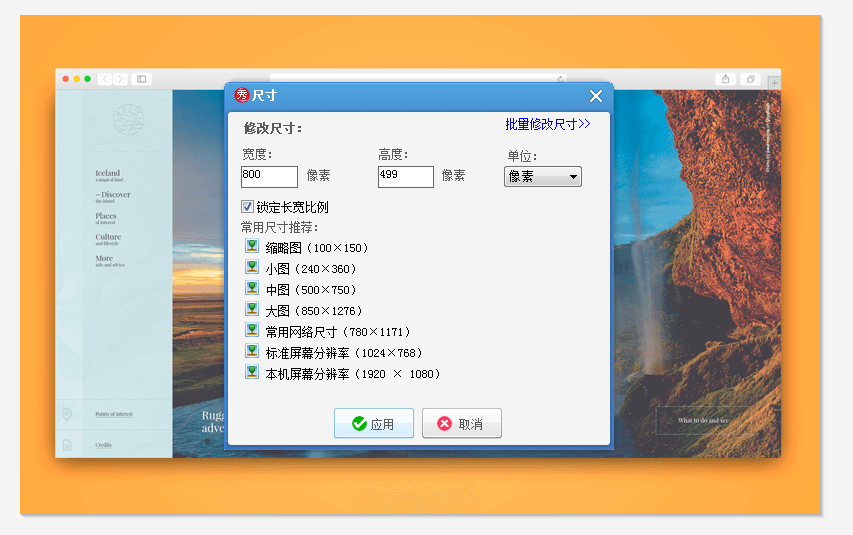853x535 pixels.
Task: Click the circular Iceland logo in sidebar
Action: [x=128, y=119]
